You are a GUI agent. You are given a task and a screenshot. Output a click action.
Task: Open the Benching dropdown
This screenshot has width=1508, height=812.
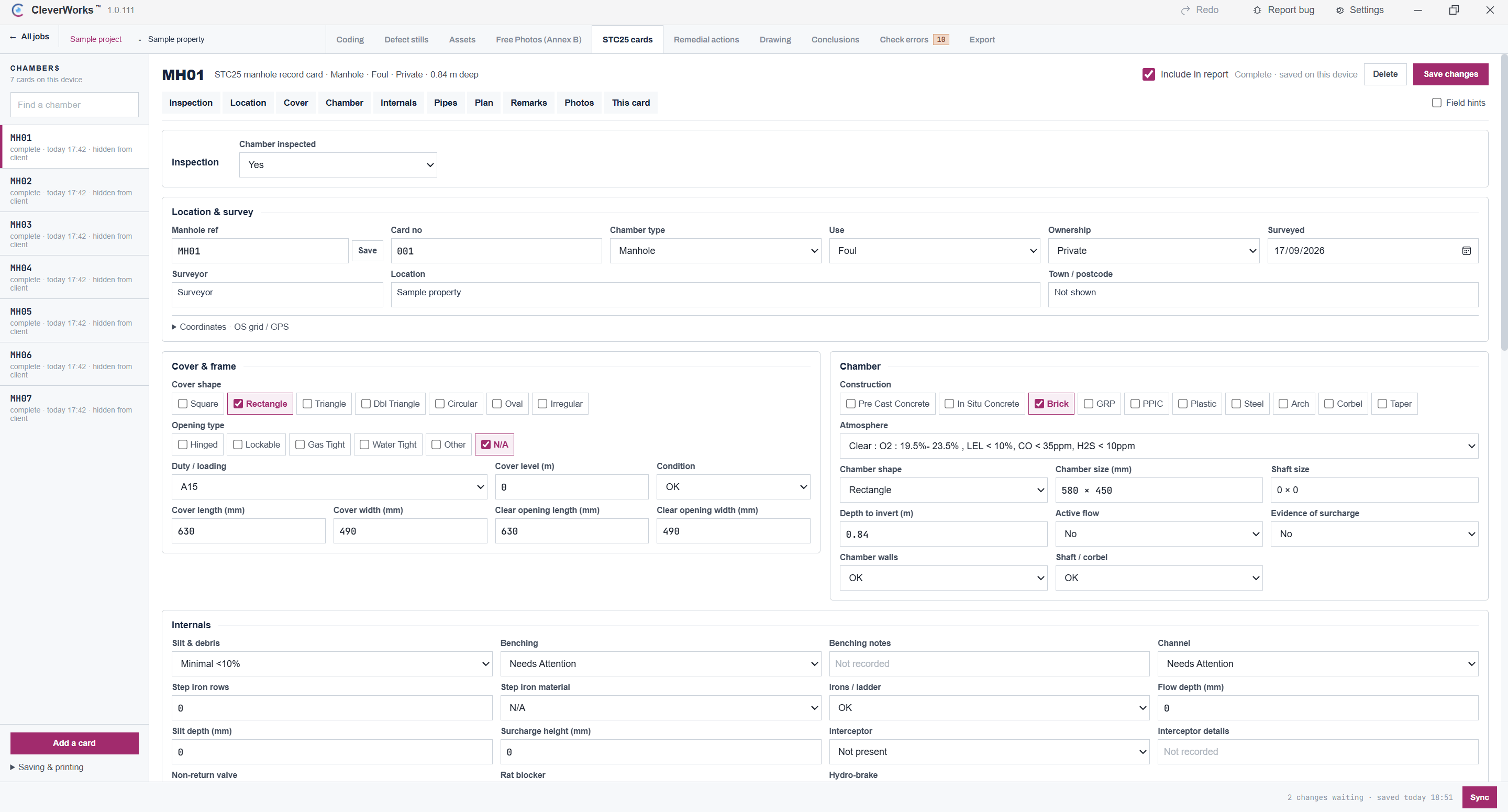(x=660, y=663)
